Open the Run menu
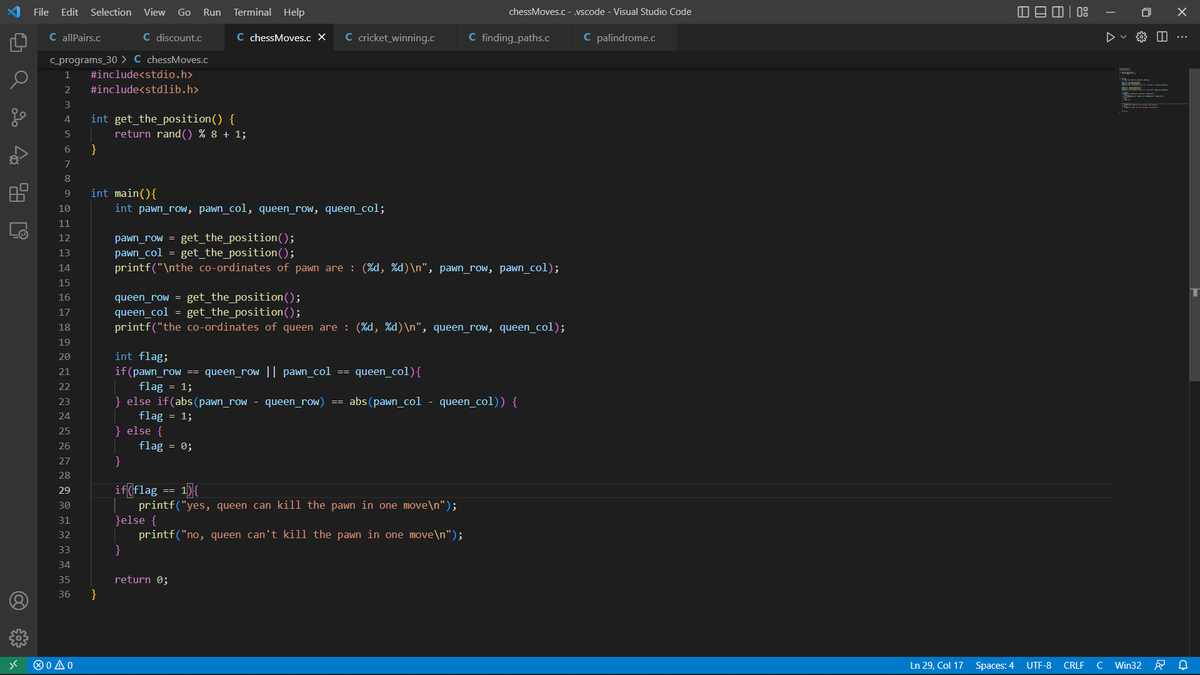Screen dimensions: 1200x675 (x=212, y=12)
